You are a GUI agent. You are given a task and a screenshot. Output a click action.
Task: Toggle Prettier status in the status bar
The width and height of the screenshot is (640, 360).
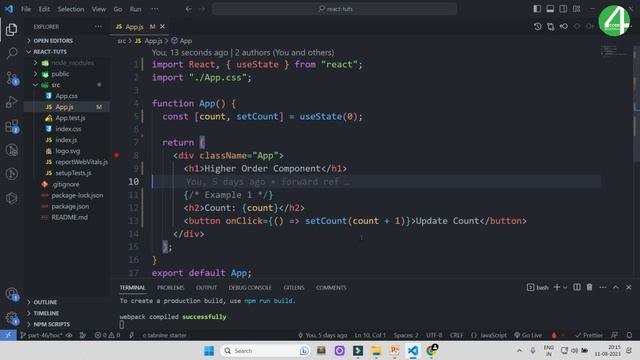point(589,335)
